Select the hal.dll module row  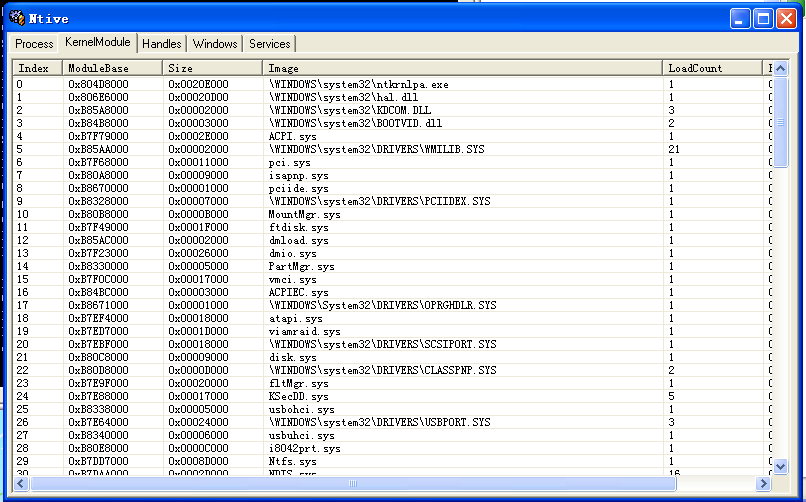pyautogui.click(x=392, y=97)
